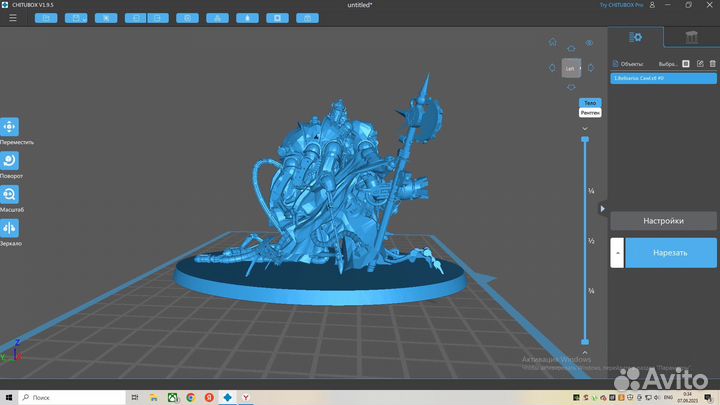The height and width of the screenshot is (405, 720).
Task: Click chevron above the layer slider
Action: tap(585, 129)
